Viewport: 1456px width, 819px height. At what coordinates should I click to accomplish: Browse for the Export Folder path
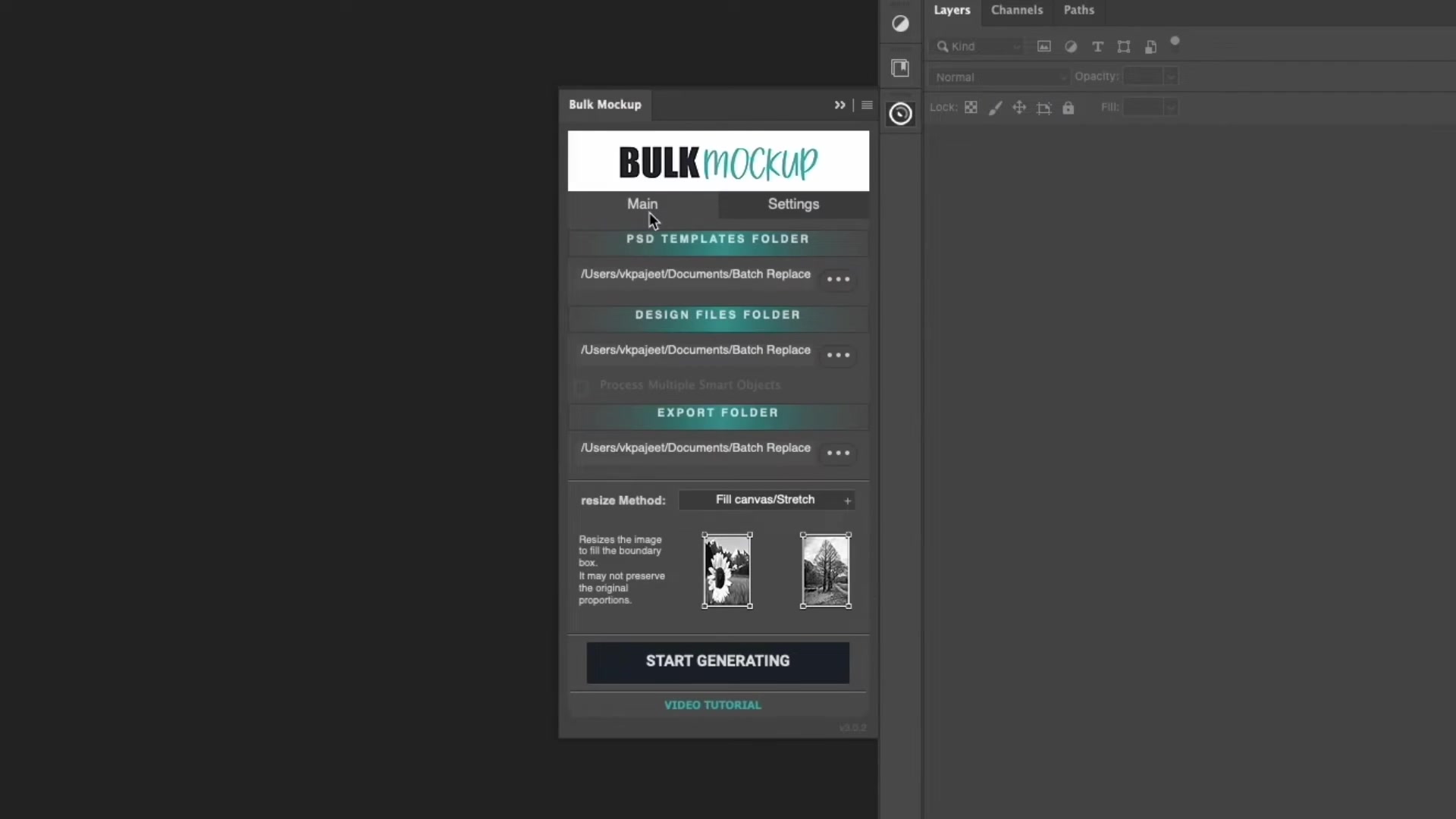pyautogui.click(x=838, y=453)
